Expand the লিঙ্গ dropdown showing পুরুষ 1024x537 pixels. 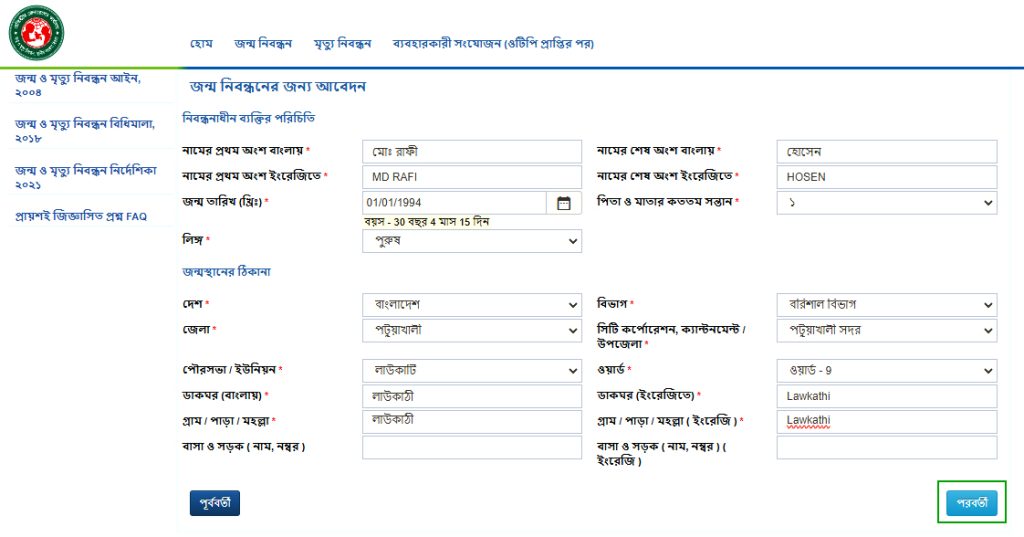pos(472,241)
